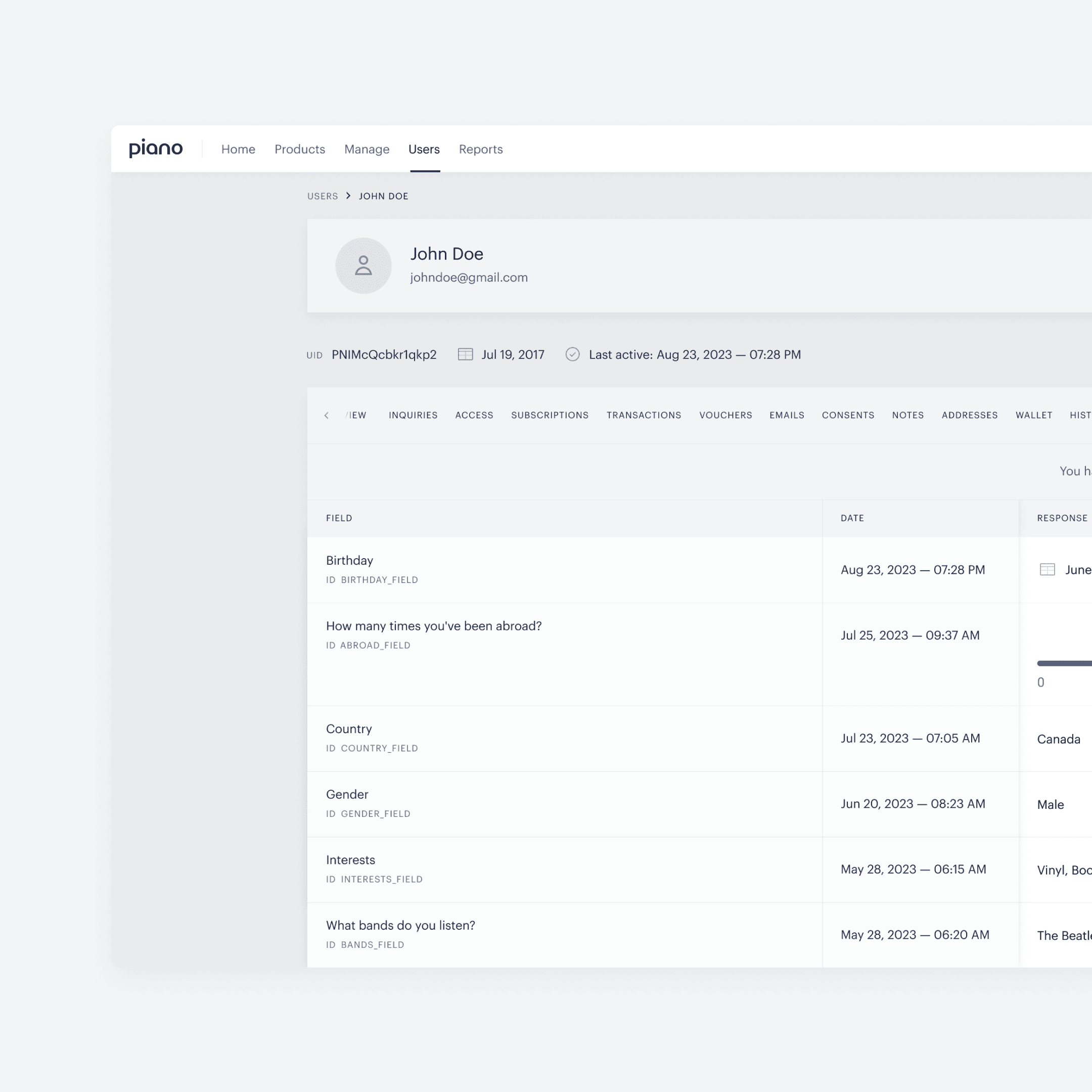Image resolution: width=1092 pixels, height=1092 pixels.
Task: Click the johndoe@gmail.com email address
Action: click(x=469, y=278)
